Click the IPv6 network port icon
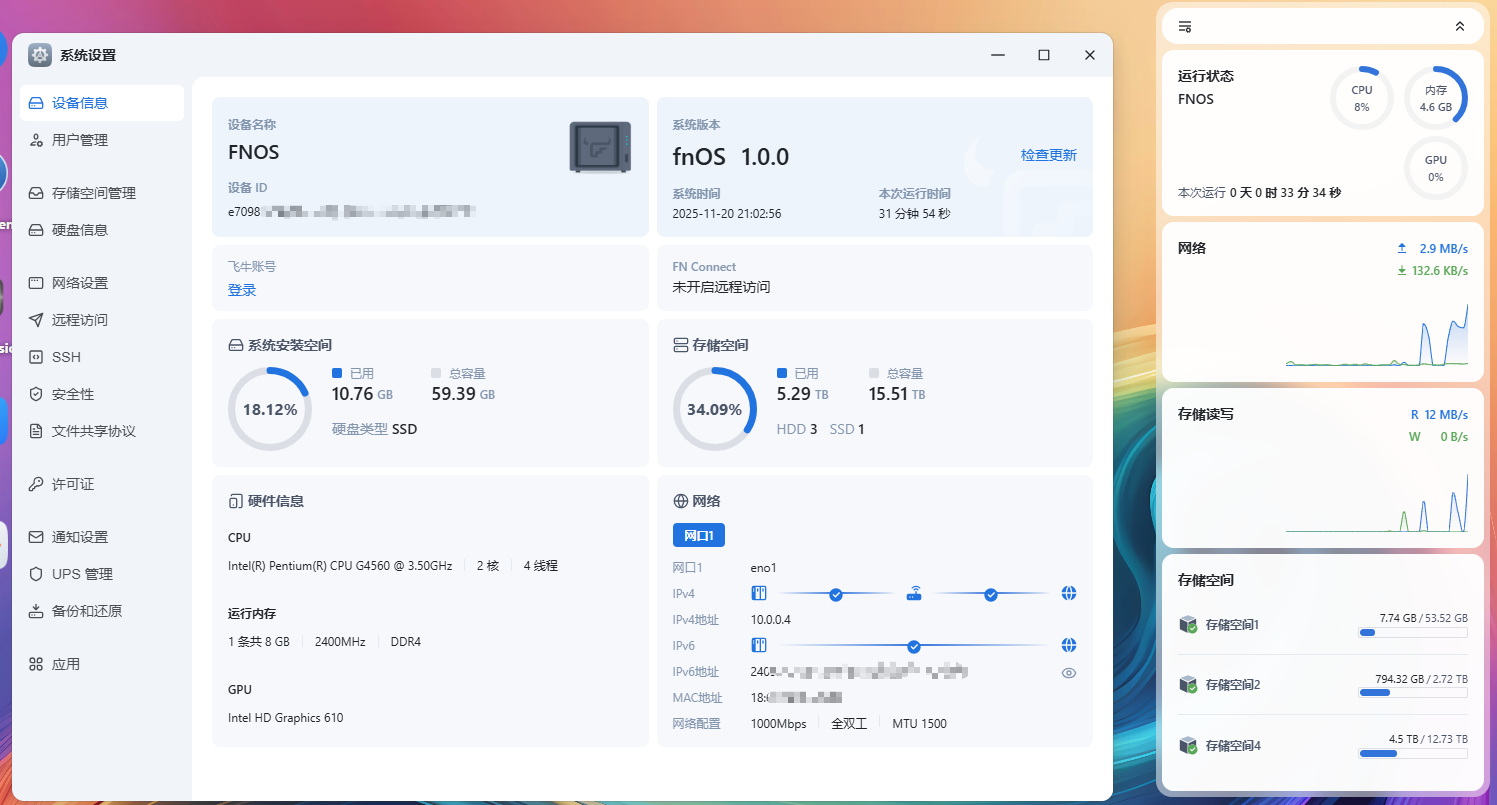 pos(758,646)
